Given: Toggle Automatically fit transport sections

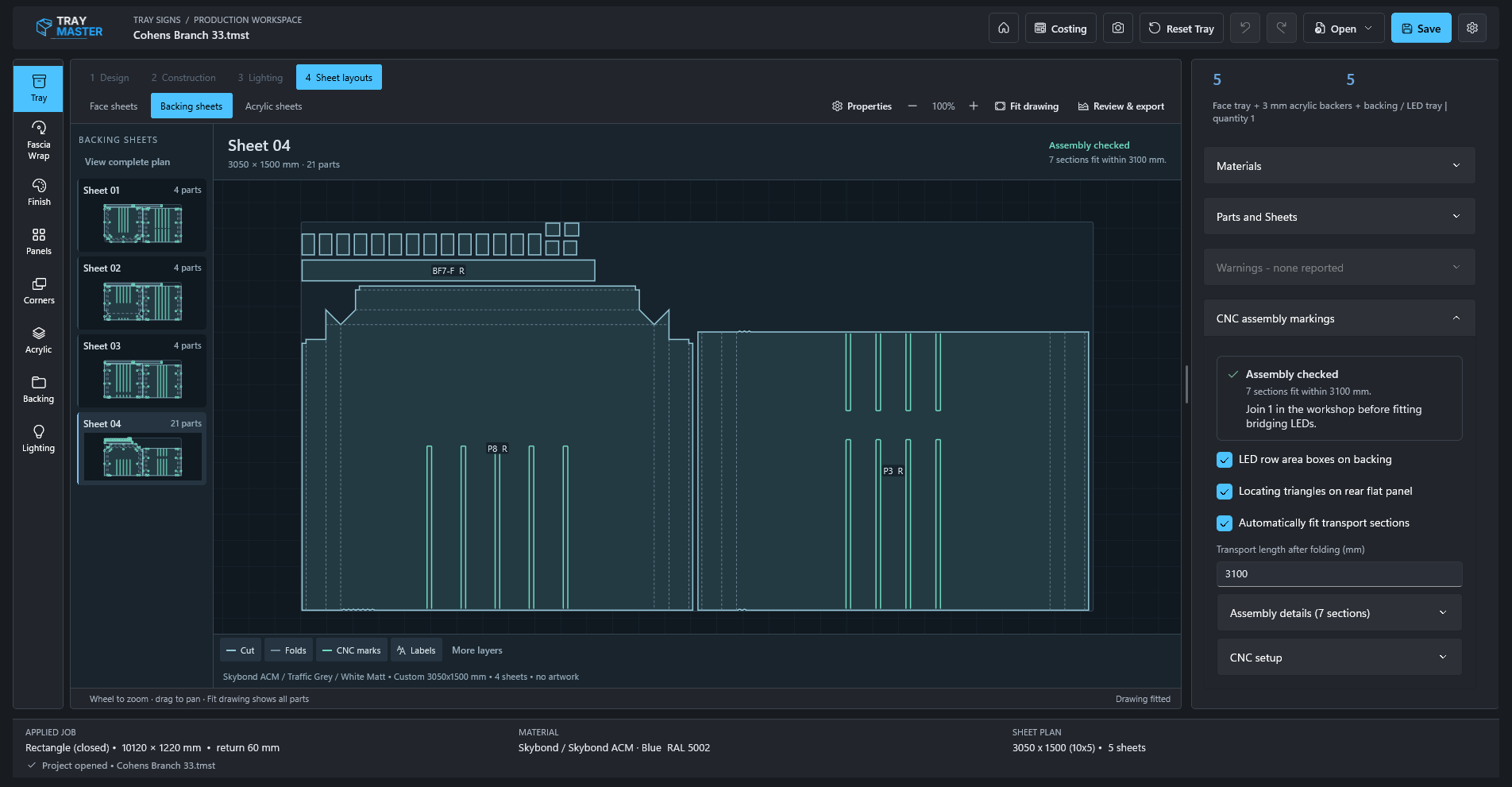Looking at the screenshot, I should pos(1225,523).
